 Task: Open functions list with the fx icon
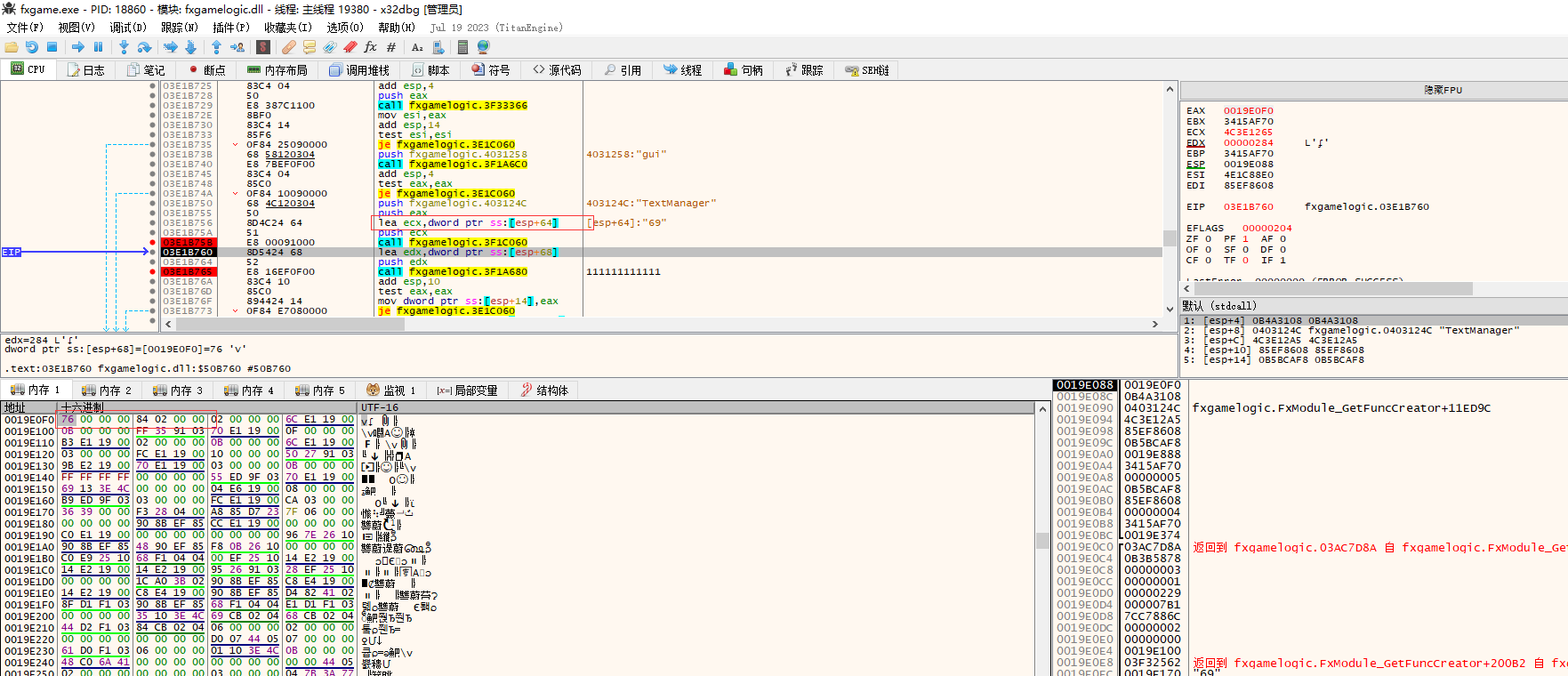(371, 47)
